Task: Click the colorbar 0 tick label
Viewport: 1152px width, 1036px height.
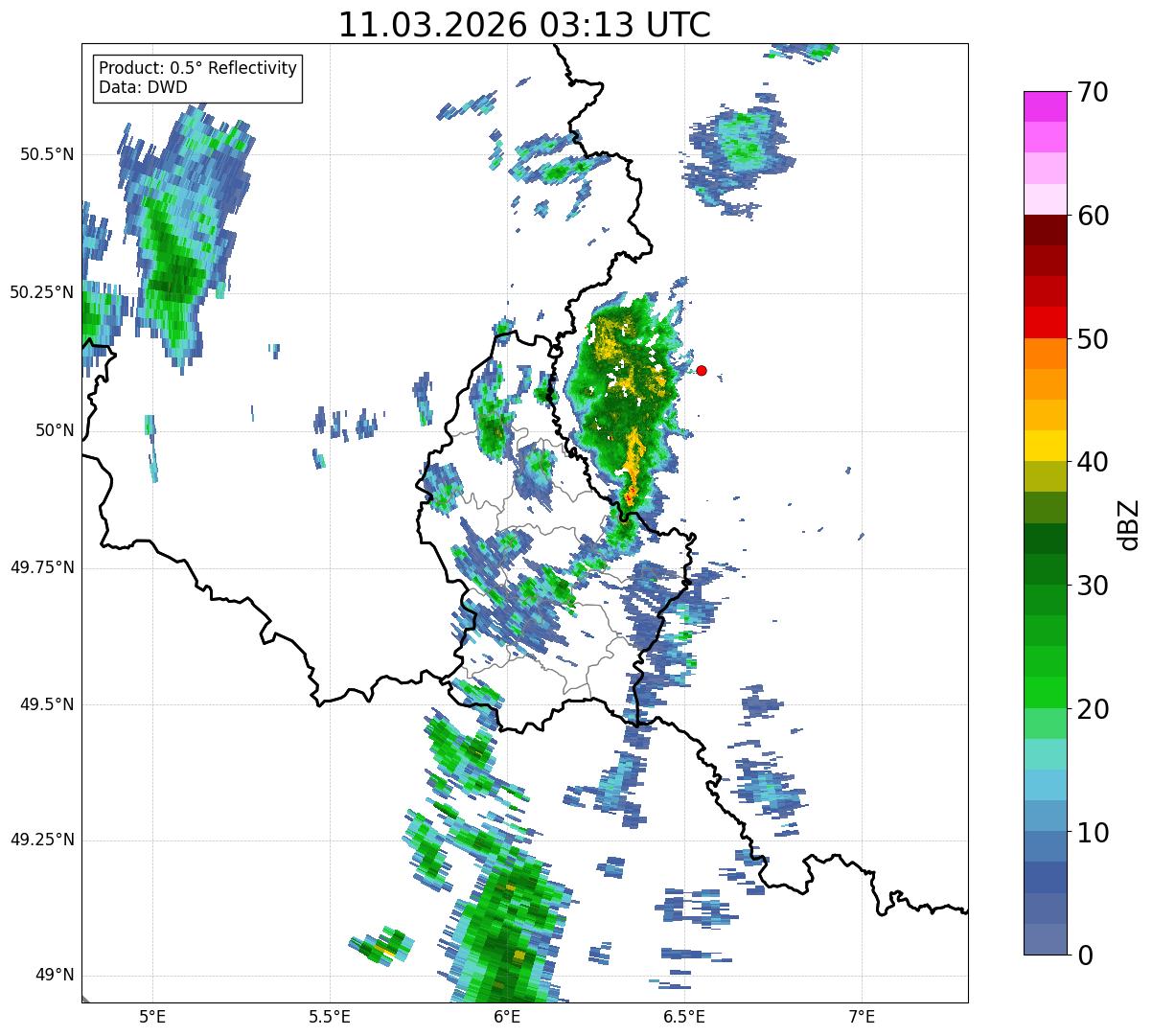Action: pos(1084,955)
